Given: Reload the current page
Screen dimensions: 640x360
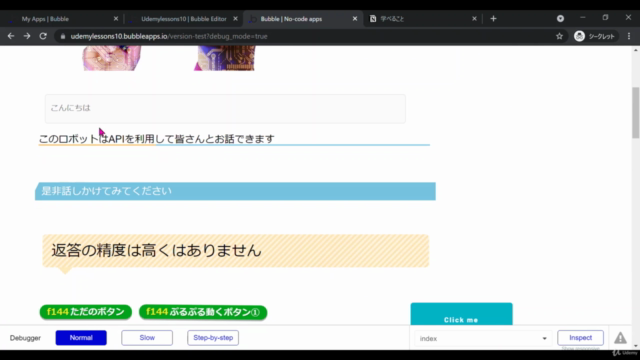Looking at the screenshot, I should (x=43, y=36).
